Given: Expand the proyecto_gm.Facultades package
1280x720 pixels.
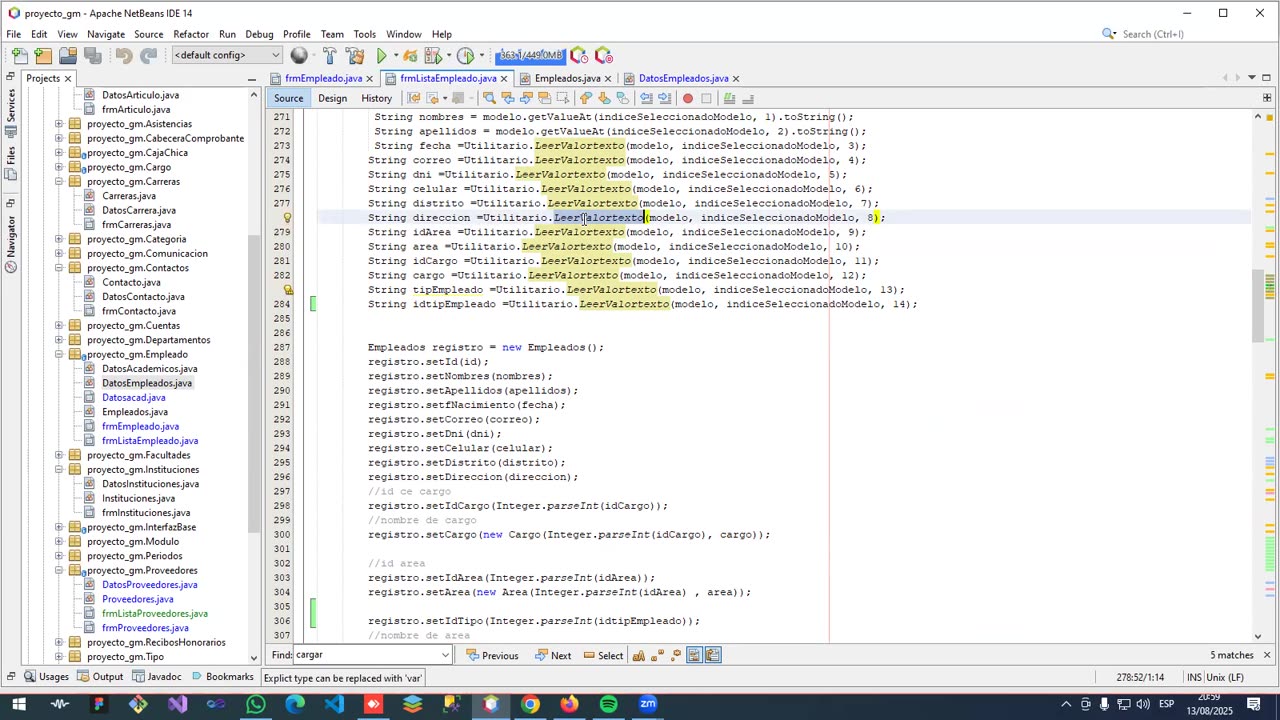Looking at the screenshot, I should click(x=59, y=455).
